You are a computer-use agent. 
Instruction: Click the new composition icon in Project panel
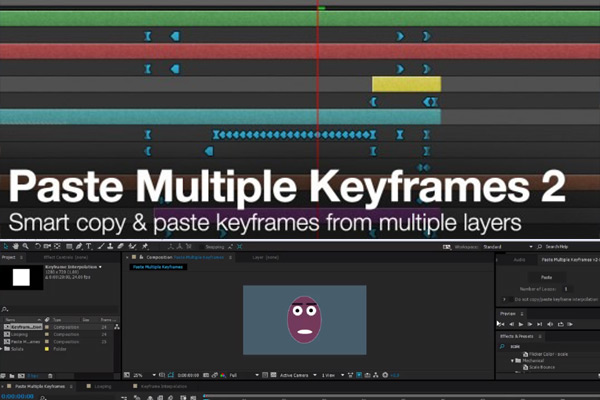click(21, 376)
